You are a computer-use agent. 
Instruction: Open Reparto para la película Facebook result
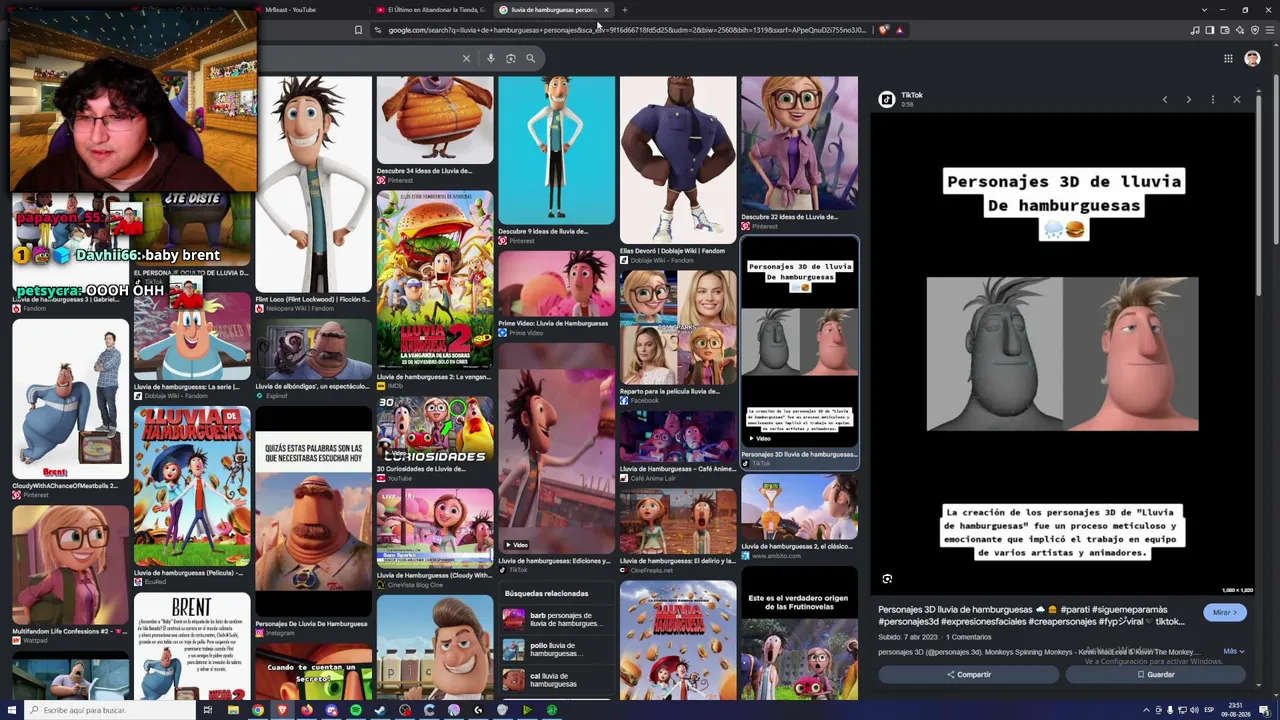tap(678, 327)
